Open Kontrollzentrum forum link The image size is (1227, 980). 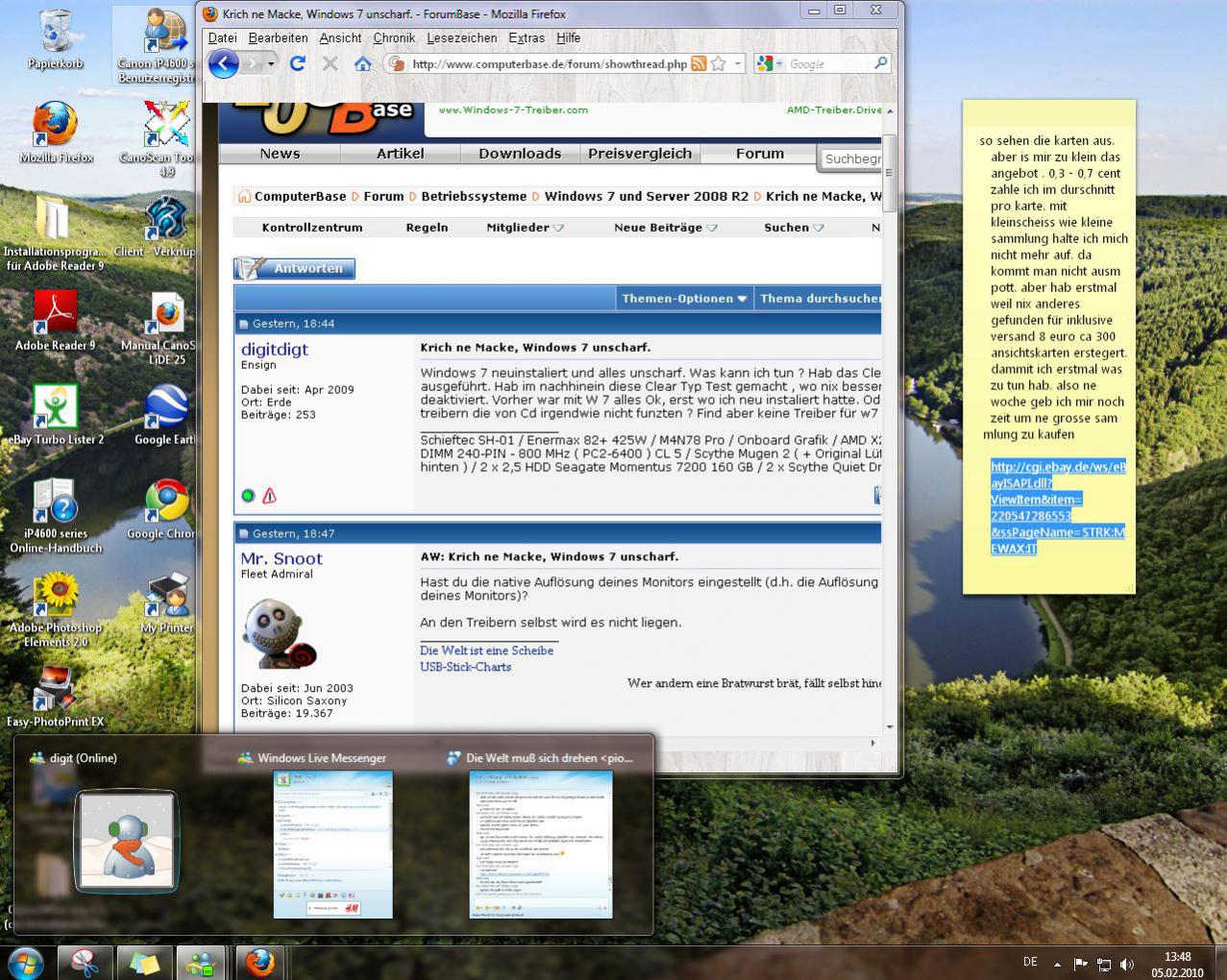[312, 228]
